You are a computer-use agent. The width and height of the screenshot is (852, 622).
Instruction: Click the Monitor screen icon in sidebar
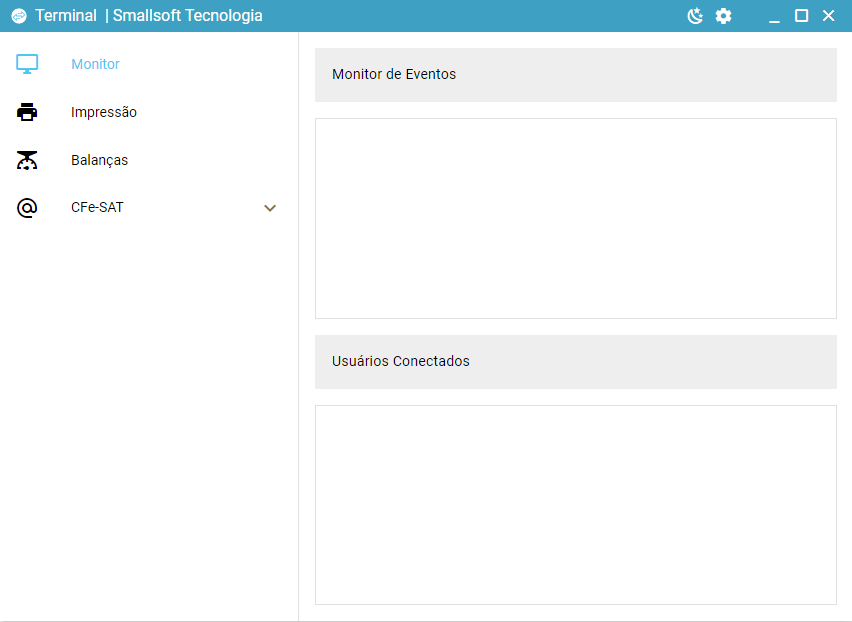click(x=27, y=64)
